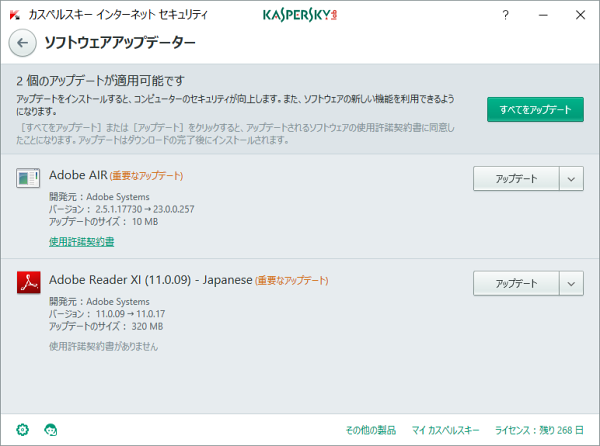Click the Adobe Reader XI red icon
The width and height of the screenshot is (600, 446).
tap(29, 282)
